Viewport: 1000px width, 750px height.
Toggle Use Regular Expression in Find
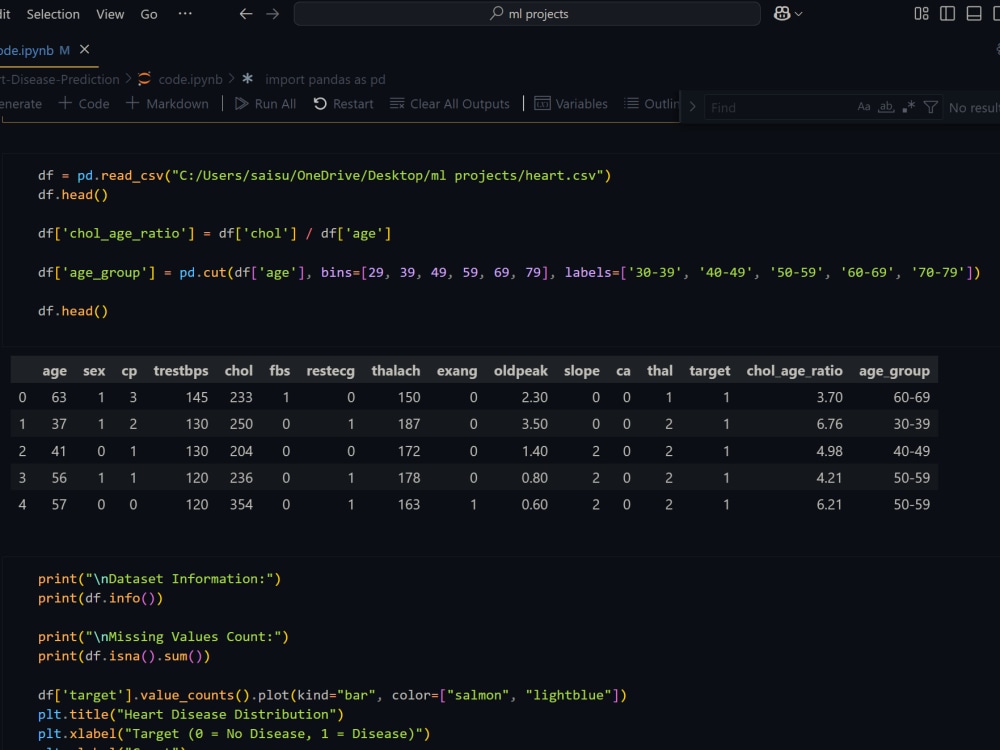[908, 107]
